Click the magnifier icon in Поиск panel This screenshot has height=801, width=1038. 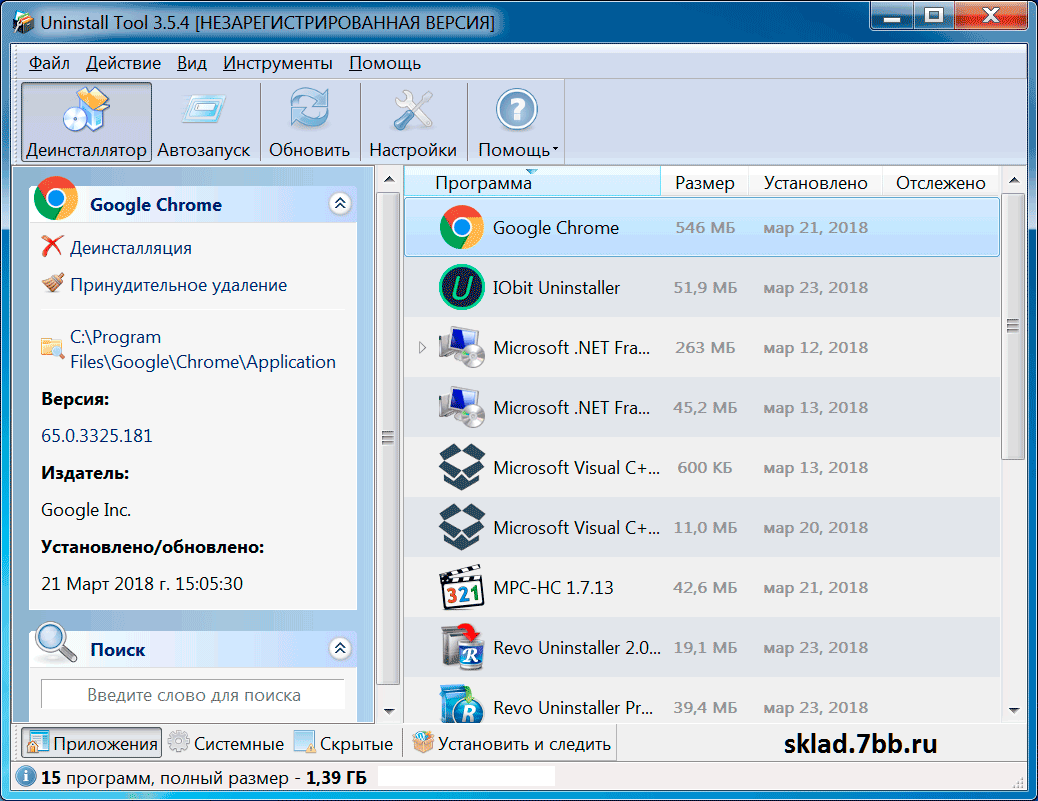57,642
